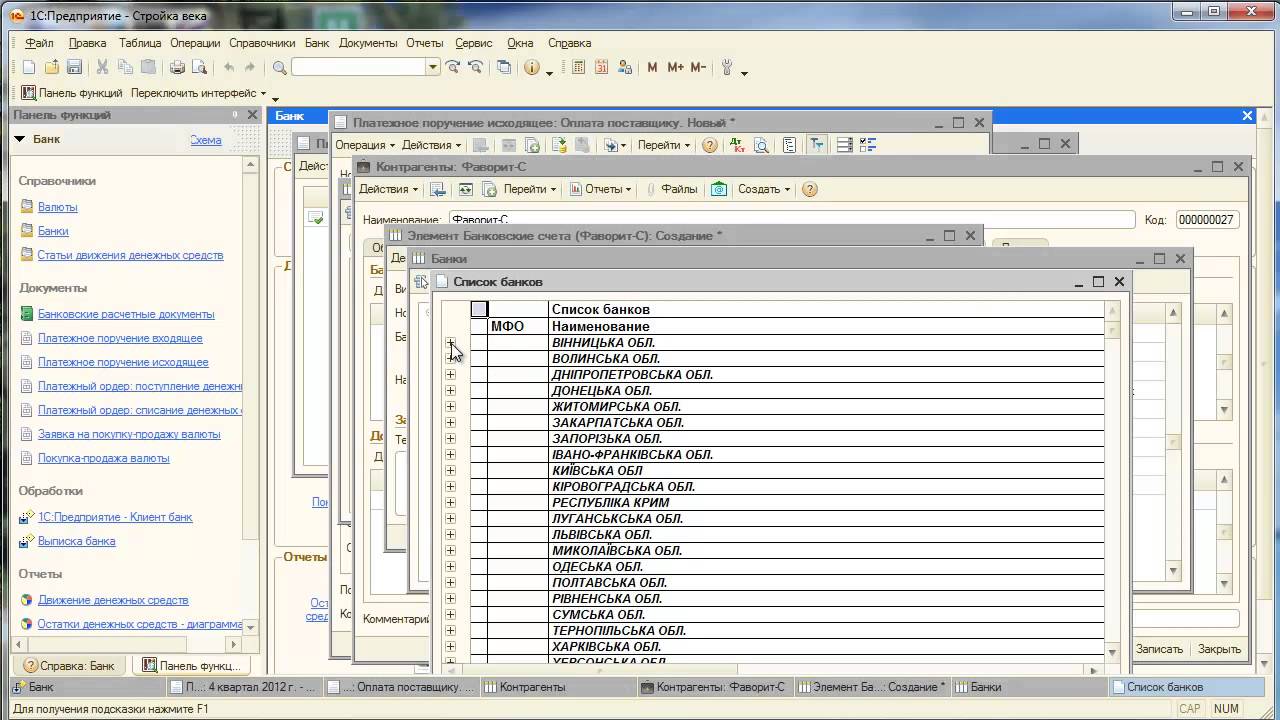This screenshot has width=1280, height=720.
Task: Expand ЛЬВІВСЬКА ОБЛ. group
Action: coord(450,535)
